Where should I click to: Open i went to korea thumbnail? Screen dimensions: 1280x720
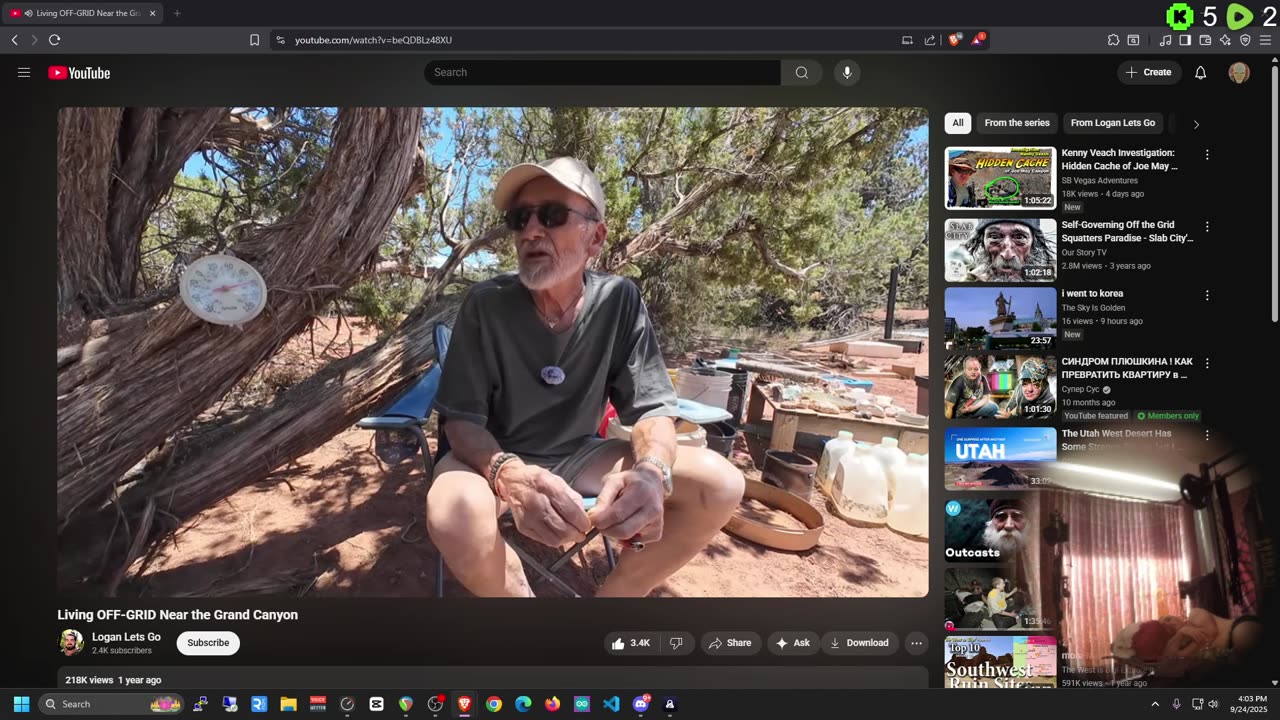pos(1000,319)
